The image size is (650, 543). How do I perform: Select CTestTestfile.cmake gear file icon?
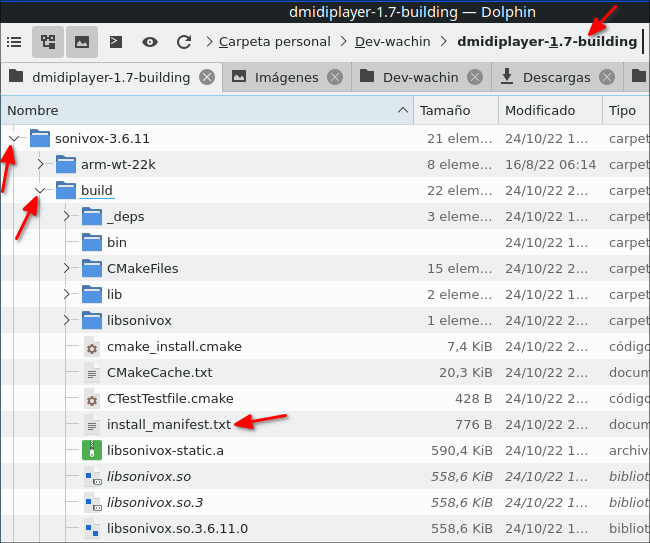pyautogui.click(x=92, y=399)
